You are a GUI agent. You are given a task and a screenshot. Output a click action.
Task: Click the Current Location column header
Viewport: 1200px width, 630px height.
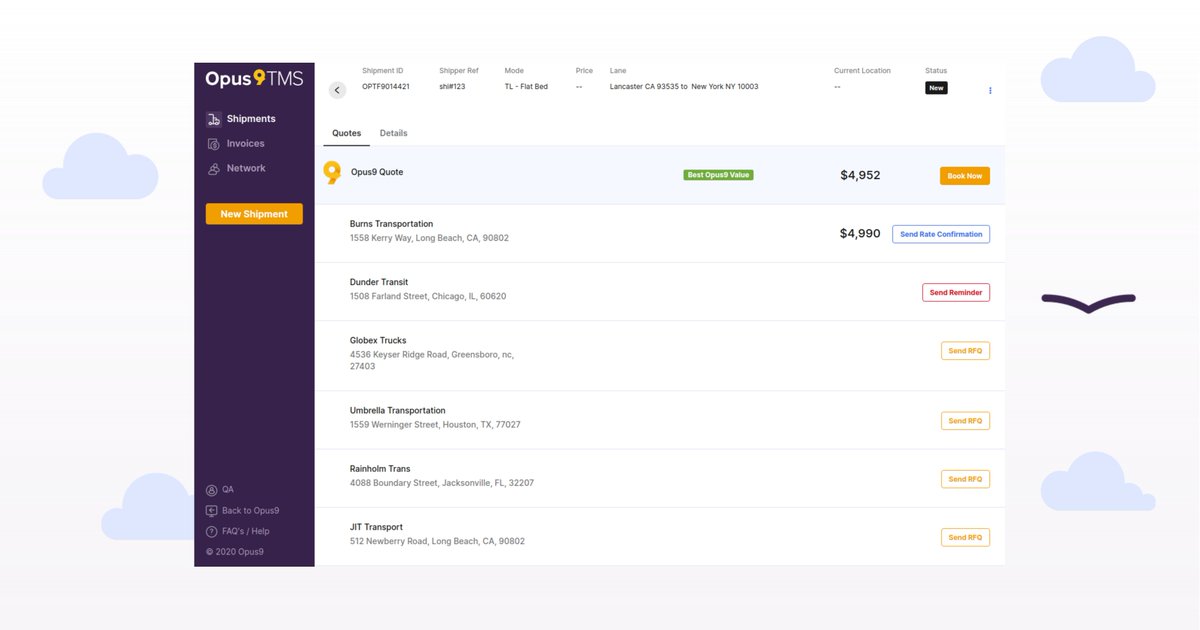[862, 71]
